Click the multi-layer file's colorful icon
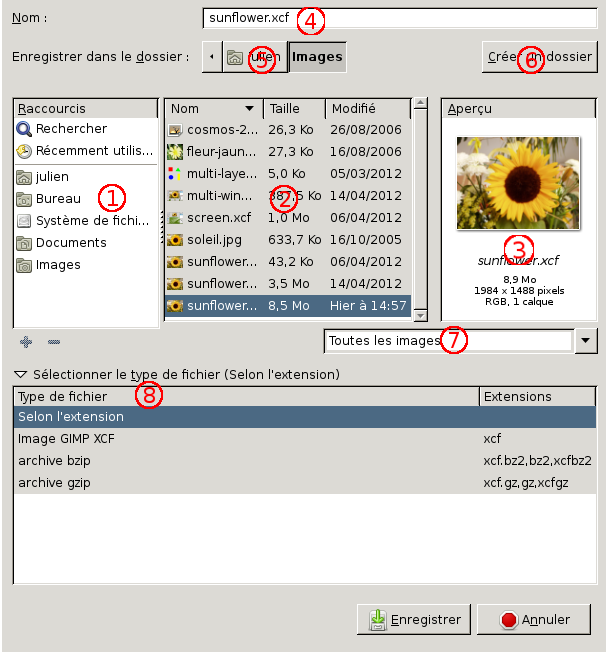The width and height of the screenshot is (606, 655). 175,174
